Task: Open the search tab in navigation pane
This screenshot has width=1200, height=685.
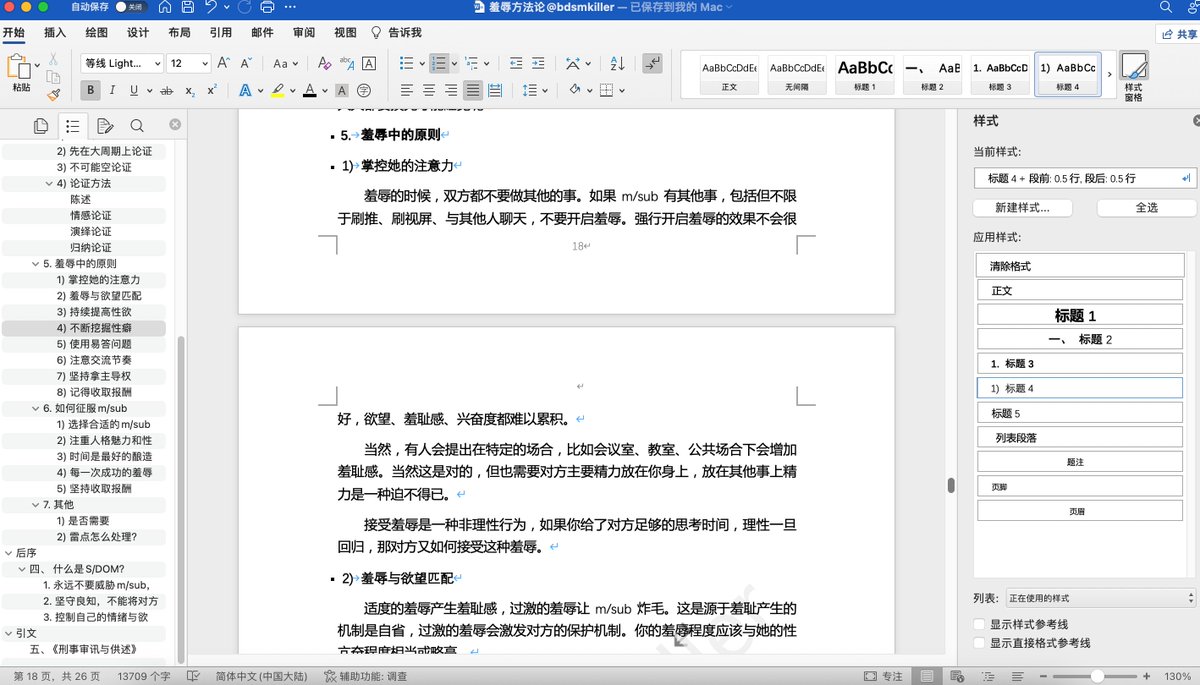Action: 137,126
